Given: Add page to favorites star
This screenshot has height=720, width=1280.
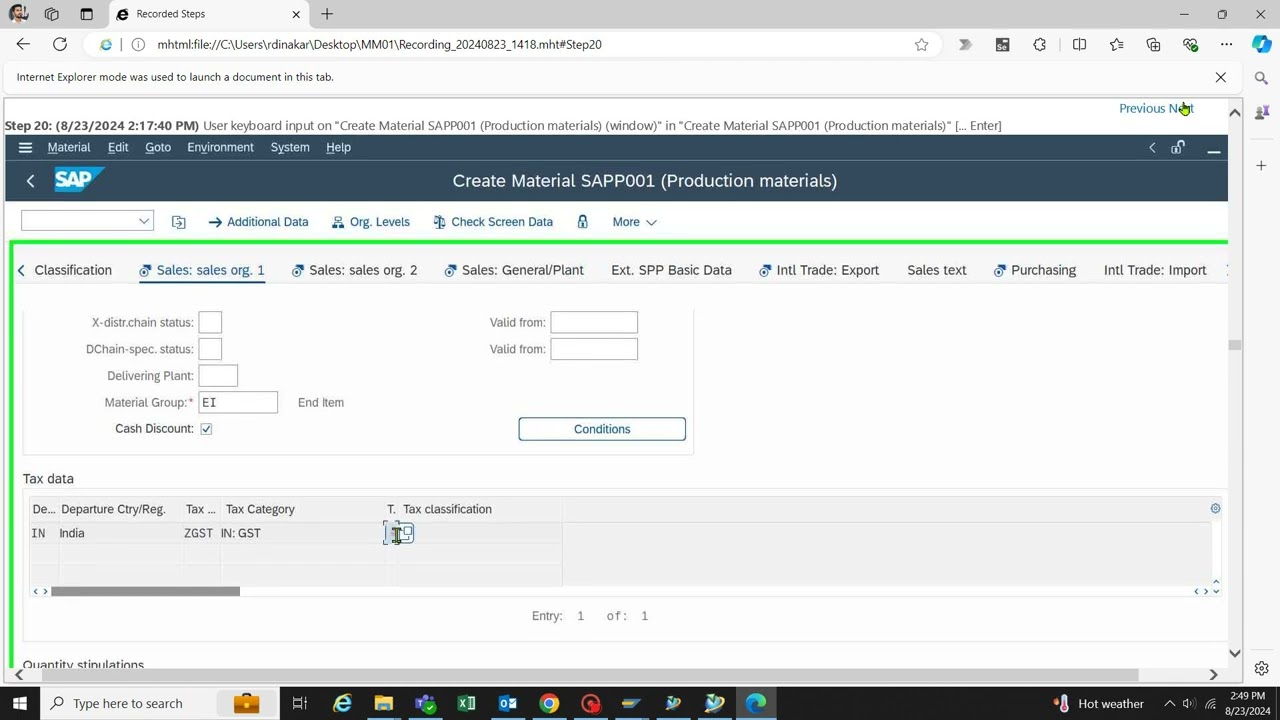Looking at the screenshot, I should (921, 44).
